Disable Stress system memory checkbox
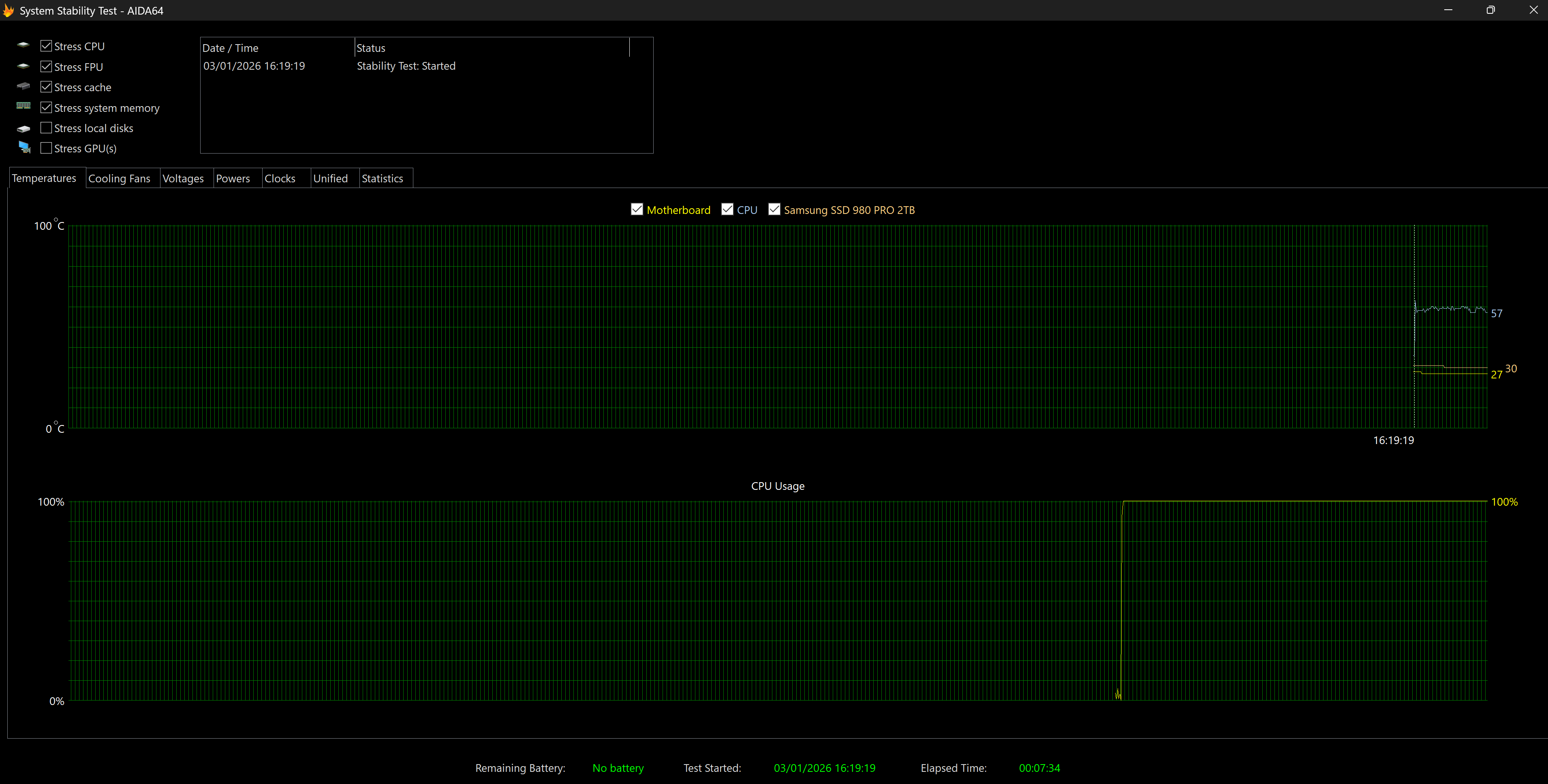Viewport: 1548px width, 784px height. [x=46, y=107]
